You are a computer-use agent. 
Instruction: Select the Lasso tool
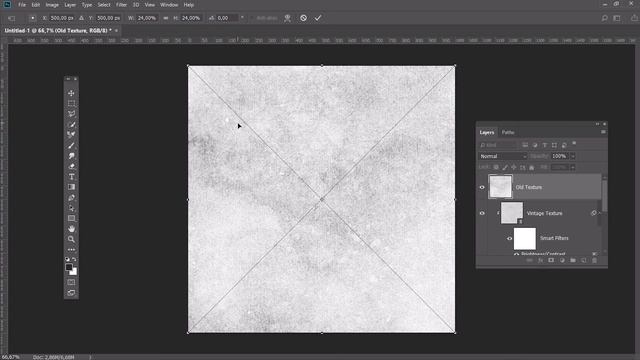click(x=71, y=114)
